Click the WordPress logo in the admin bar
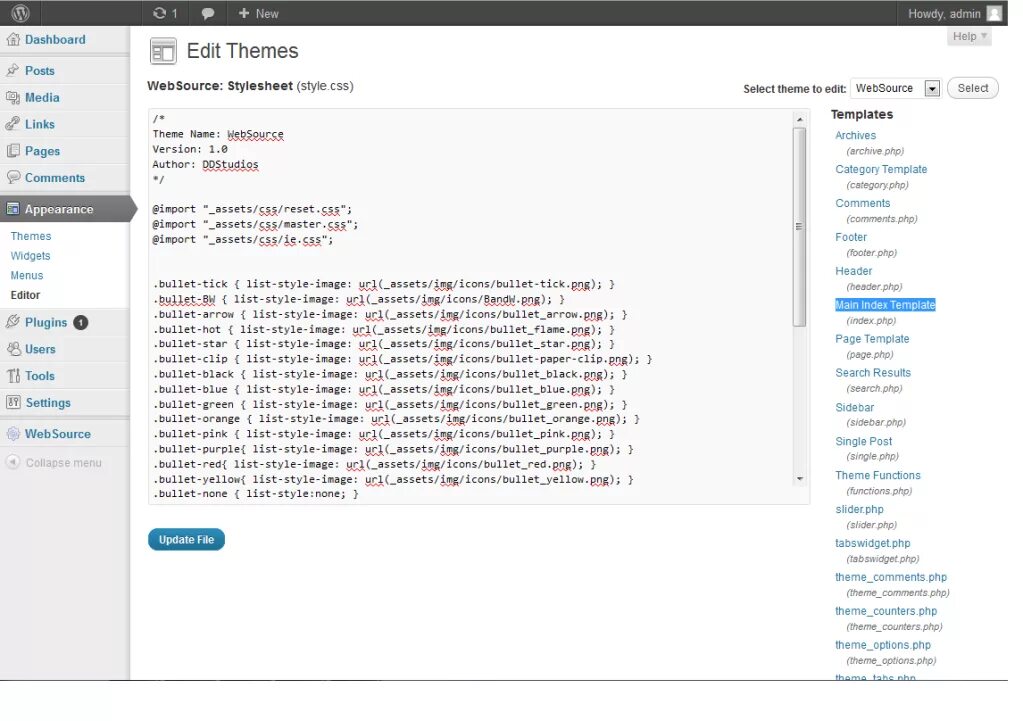The height and width of the screenshot is (721, 1023). point(21,12)
